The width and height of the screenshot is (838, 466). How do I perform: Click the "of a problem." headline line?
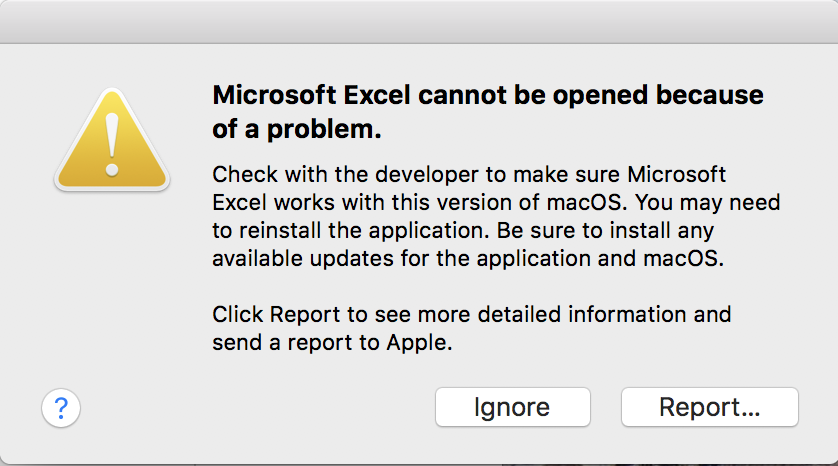[x=298, y=129]
